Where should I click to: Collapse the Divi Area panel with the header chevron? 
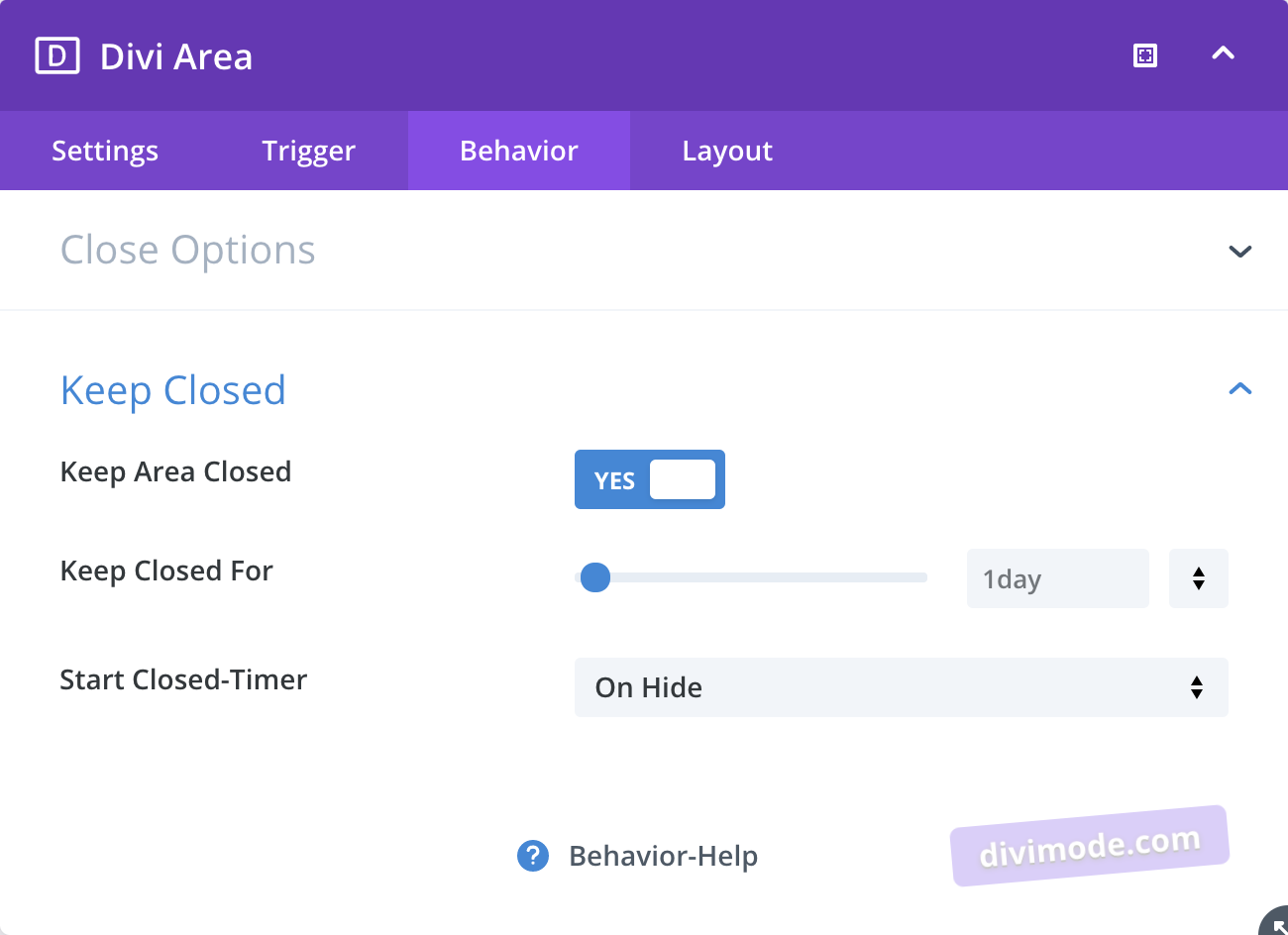click(1224, 53)
